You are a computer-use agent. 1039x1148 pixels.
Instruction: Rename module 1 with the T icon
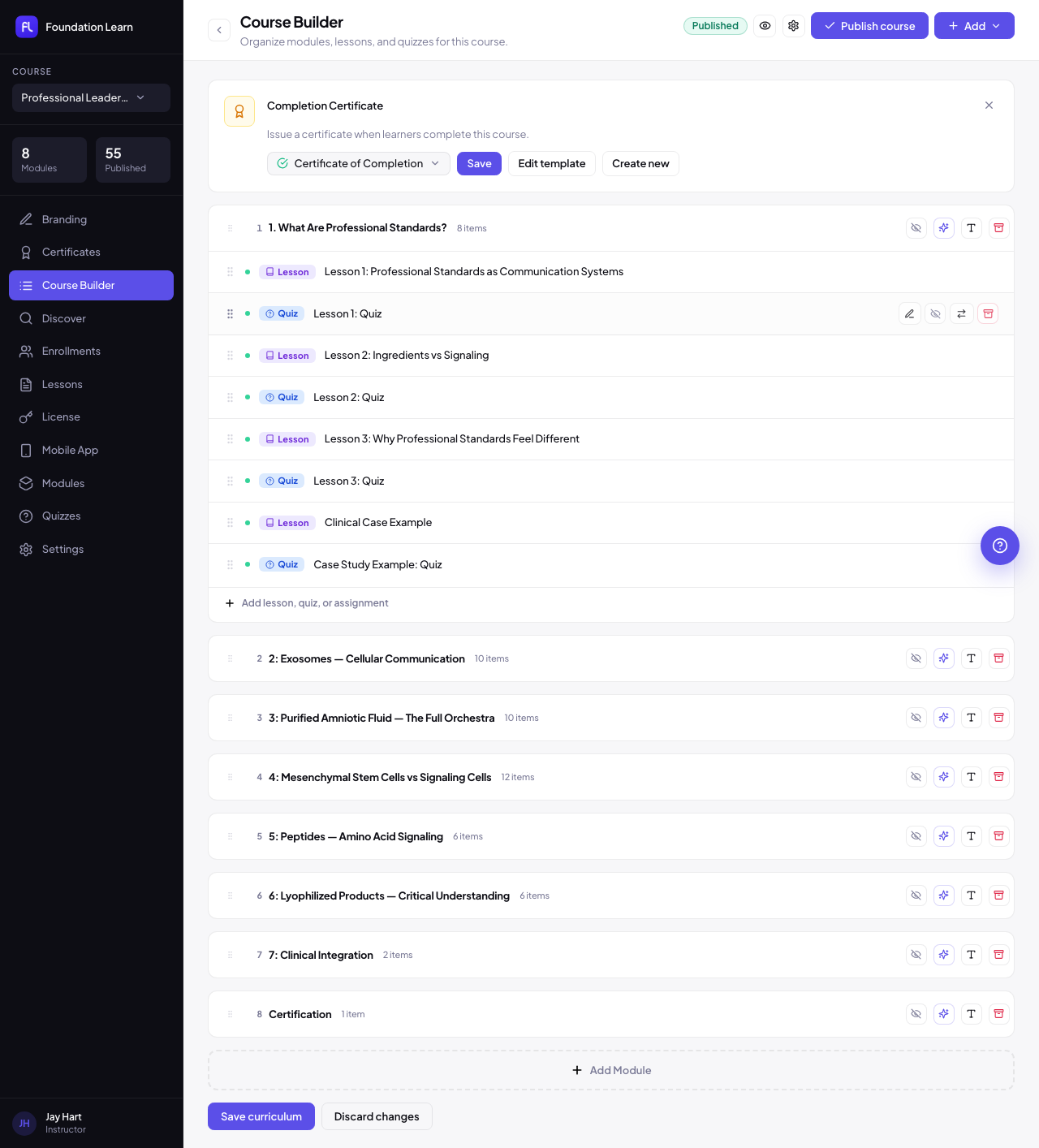coord(972,228)
